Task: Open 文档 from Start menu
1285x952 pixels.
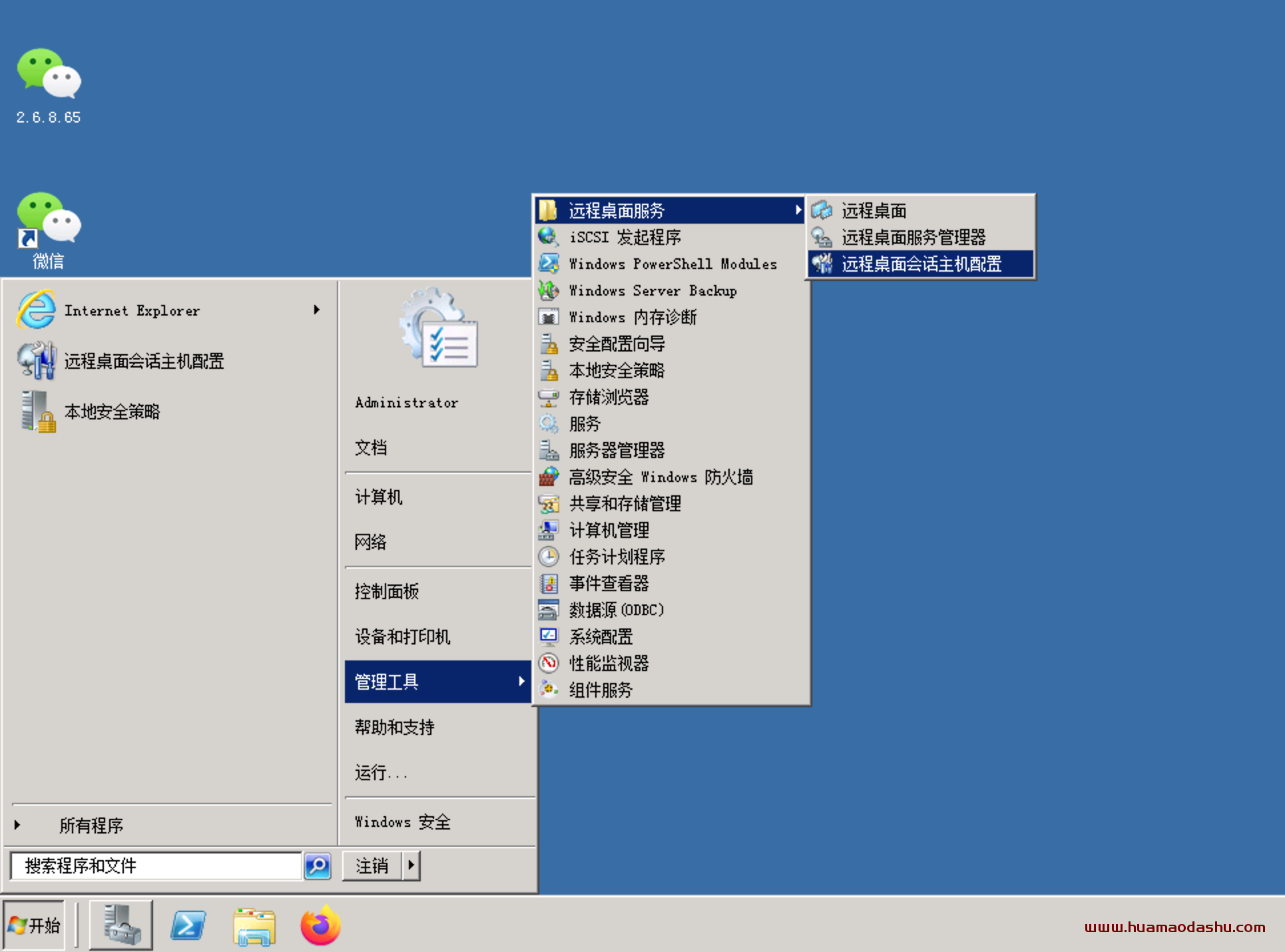Action: [371, 447]
